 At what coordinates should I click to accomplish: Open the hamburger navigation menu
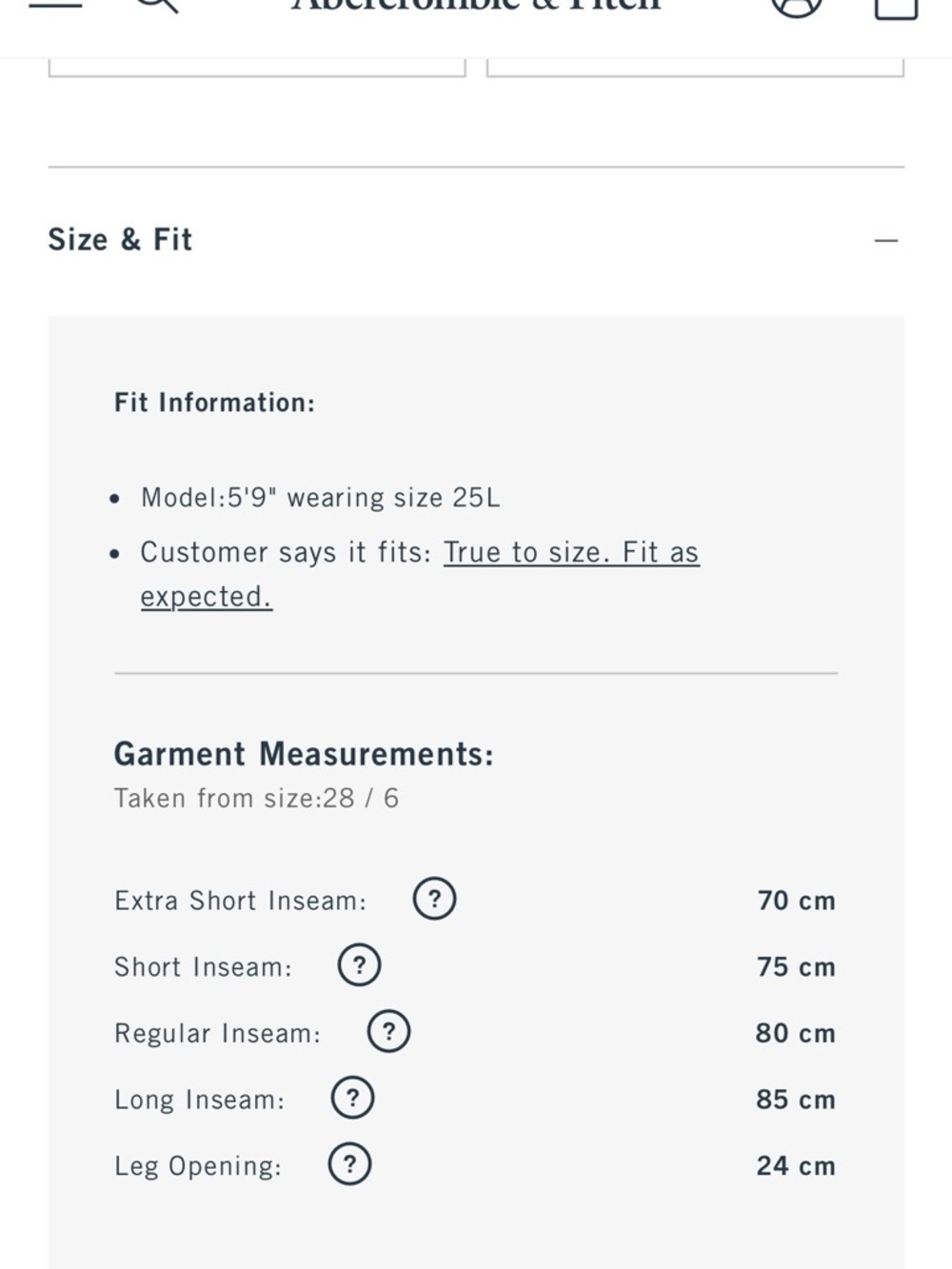point(55,4)
